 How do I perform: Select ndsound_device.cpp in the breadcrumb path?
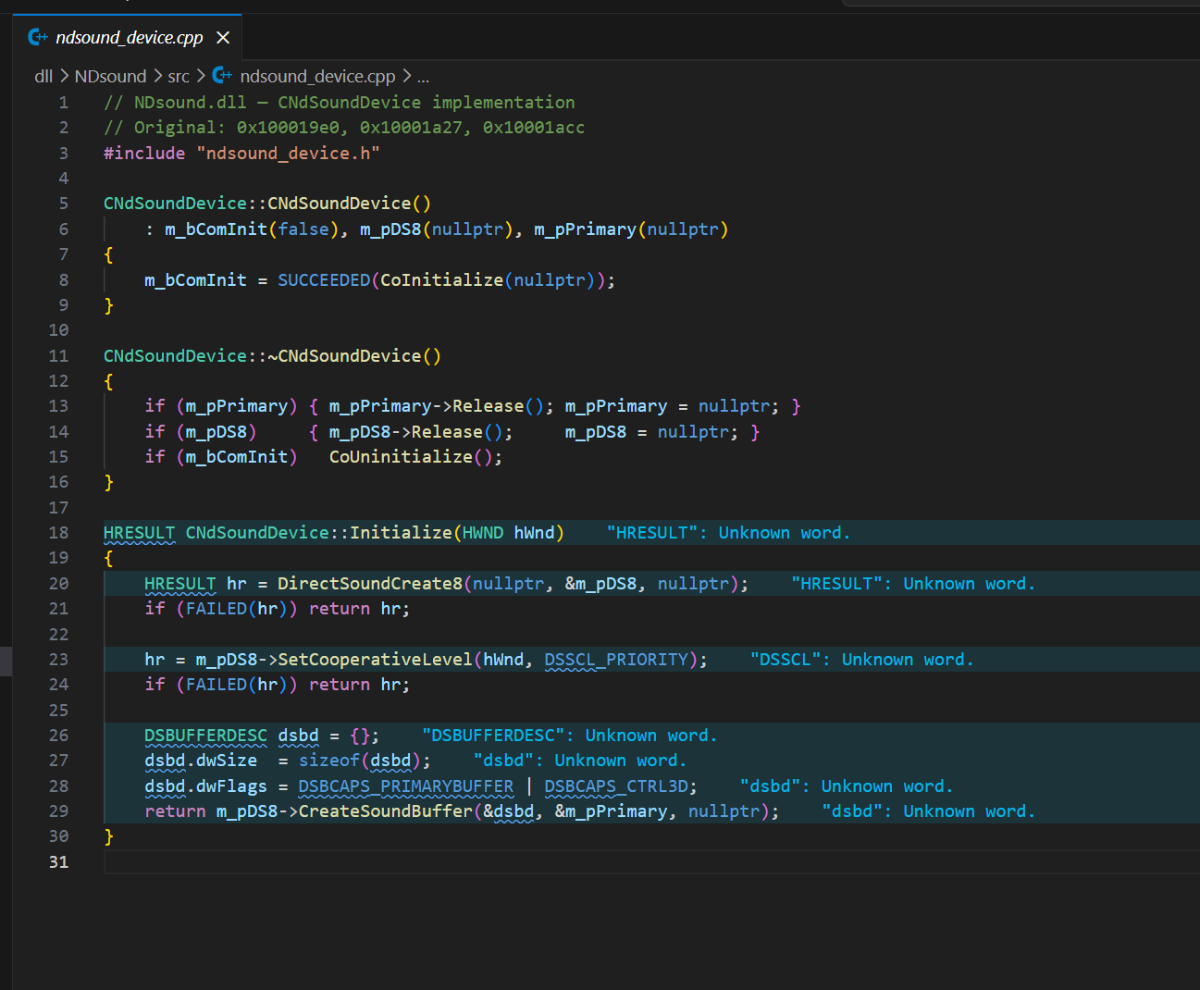(x=317, y=76)
